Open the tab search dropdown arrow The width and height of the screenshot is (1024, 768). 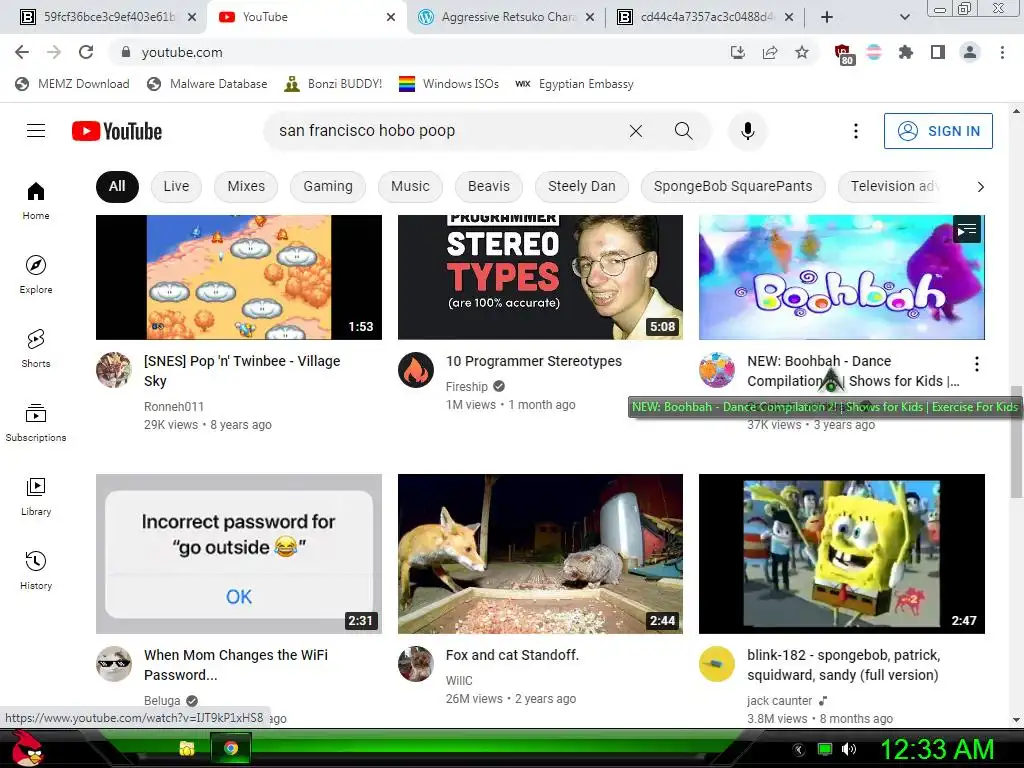(x=904, y=17)
